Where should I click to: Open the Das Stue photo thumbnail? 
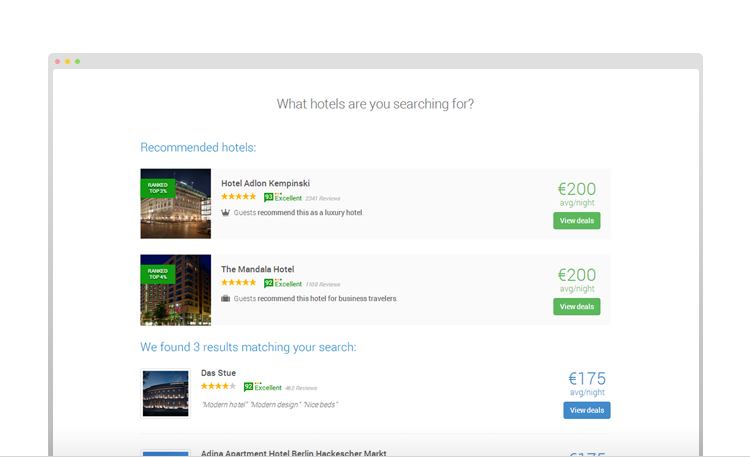[165, 393]
